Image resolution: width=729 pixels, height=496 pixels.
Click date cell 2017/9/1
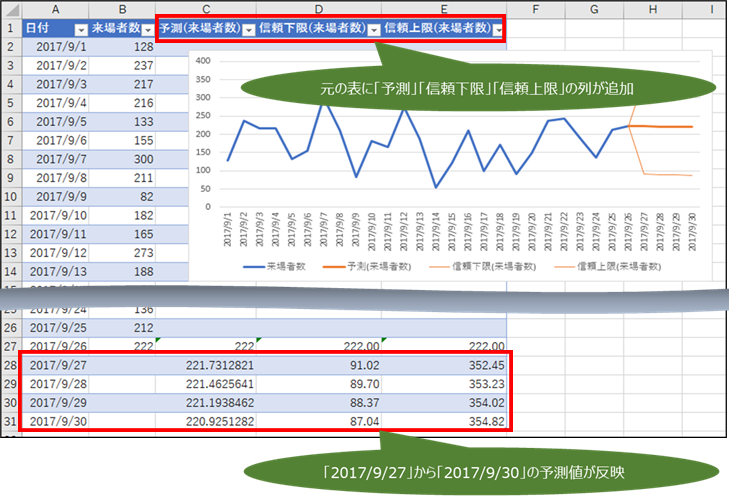[55, 47]
